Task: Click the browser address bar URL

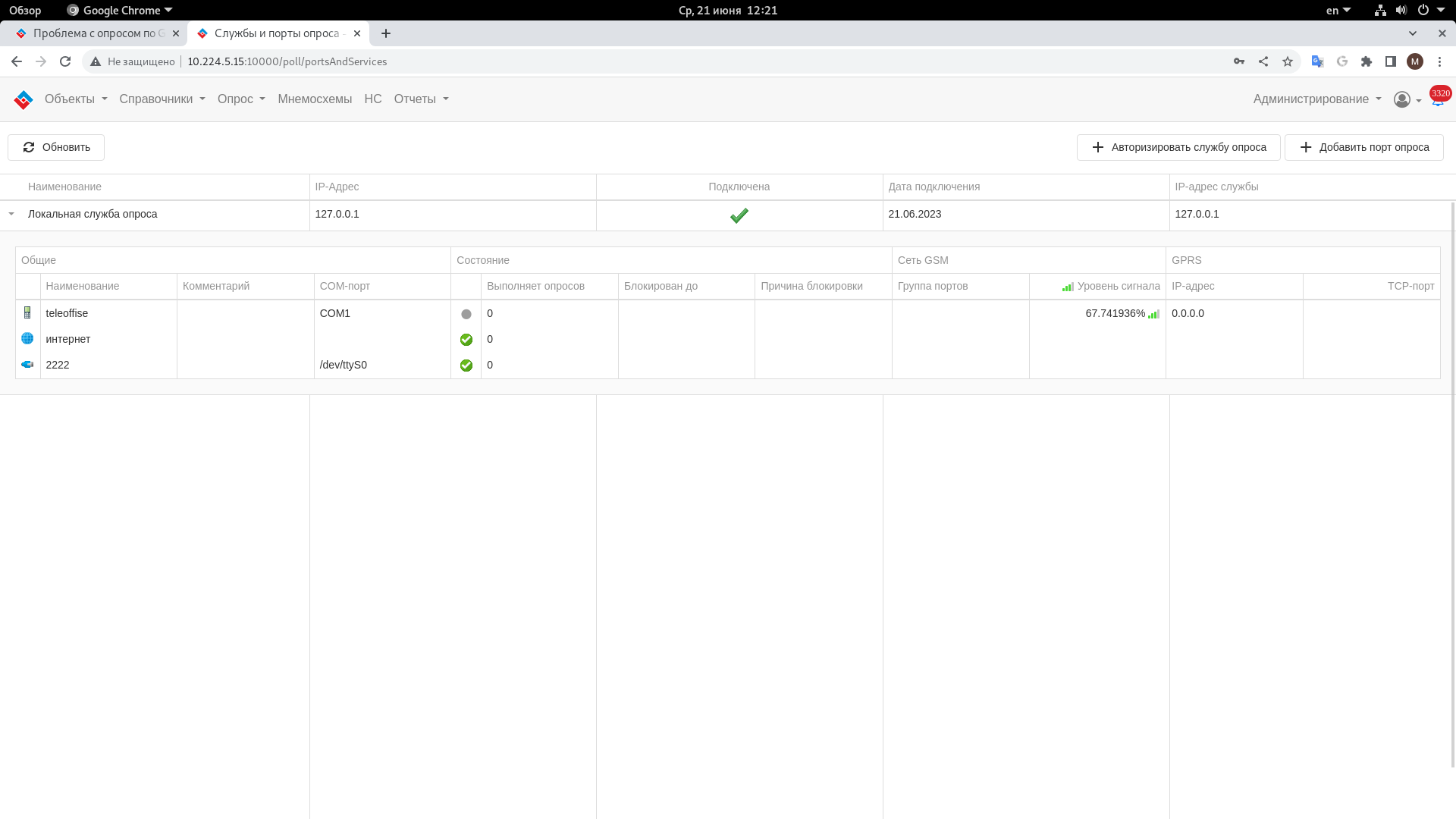Action: 287,61
